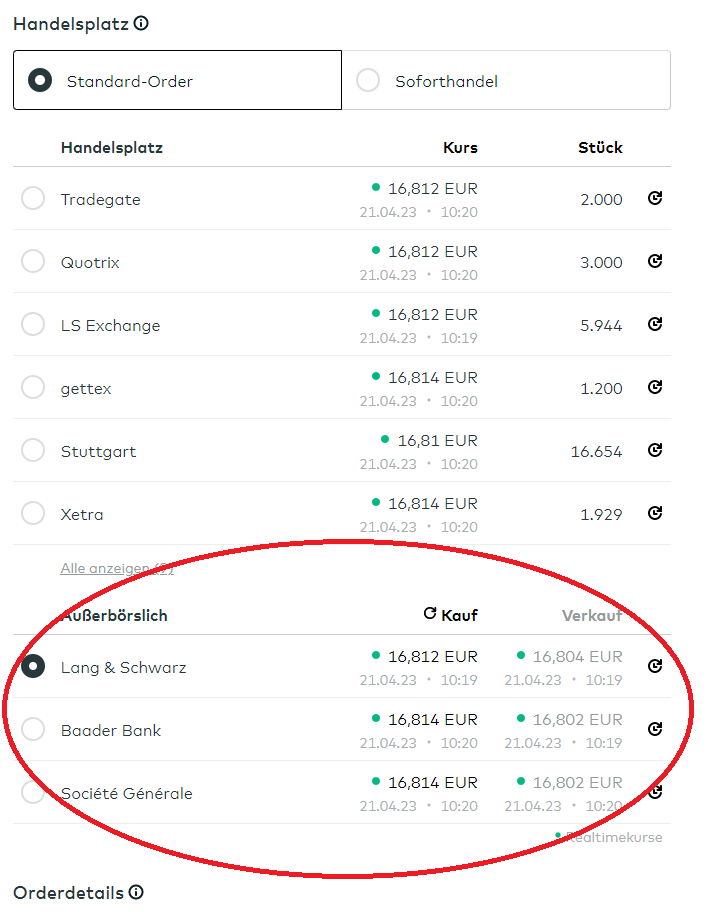Screen dimensions: 722x912
Task: Choose Quotrix as trading venue
Action: click(x=33, y=262)
